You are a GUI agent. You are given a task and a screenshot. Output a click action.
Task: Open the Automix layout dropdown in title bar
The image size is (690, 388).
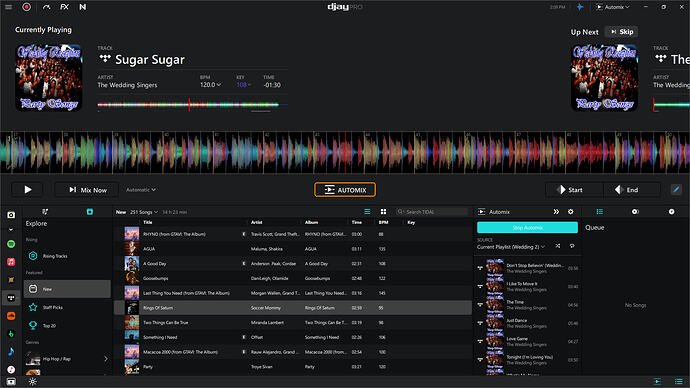tap(613, 7)
